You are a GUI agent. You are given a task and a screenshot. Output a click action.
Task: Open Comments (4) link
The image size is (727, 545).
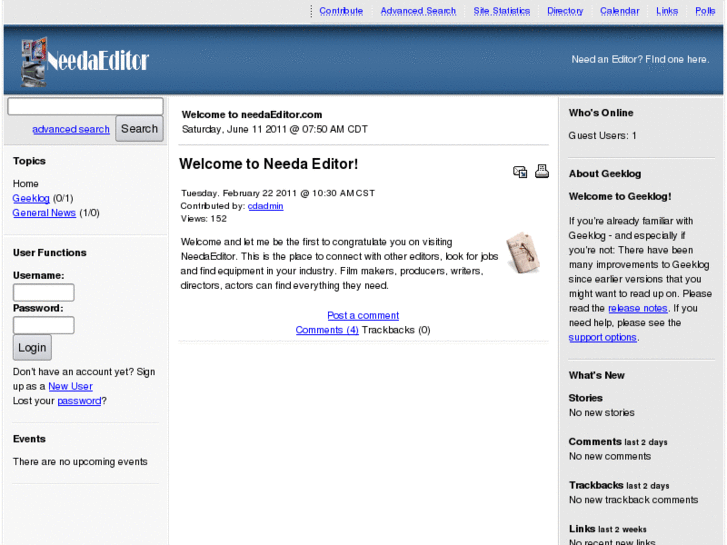[327, 330]
